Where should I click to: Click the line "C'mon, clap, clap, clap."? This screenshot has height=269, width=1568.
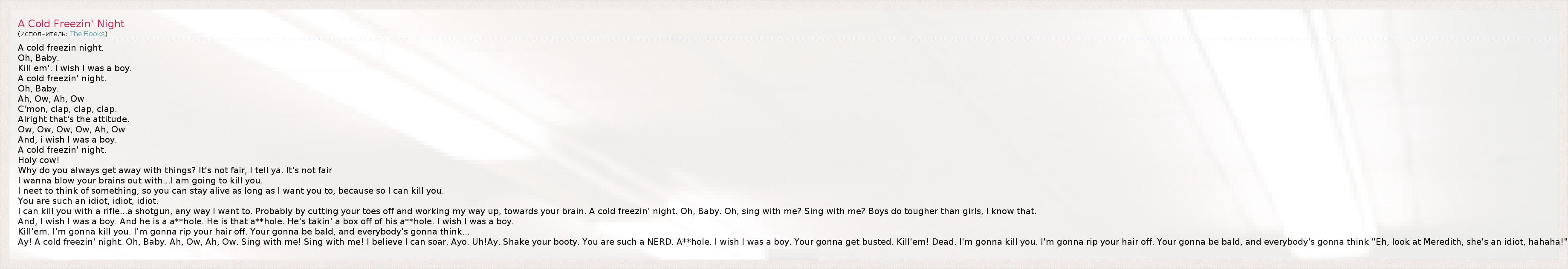point(67,109)
